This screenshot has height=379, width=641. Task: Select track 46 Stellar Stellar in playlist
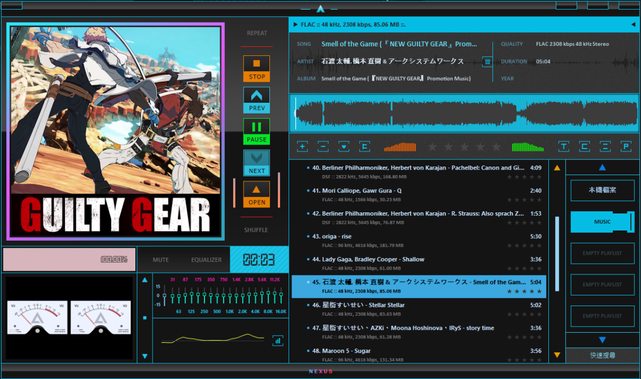419,309
